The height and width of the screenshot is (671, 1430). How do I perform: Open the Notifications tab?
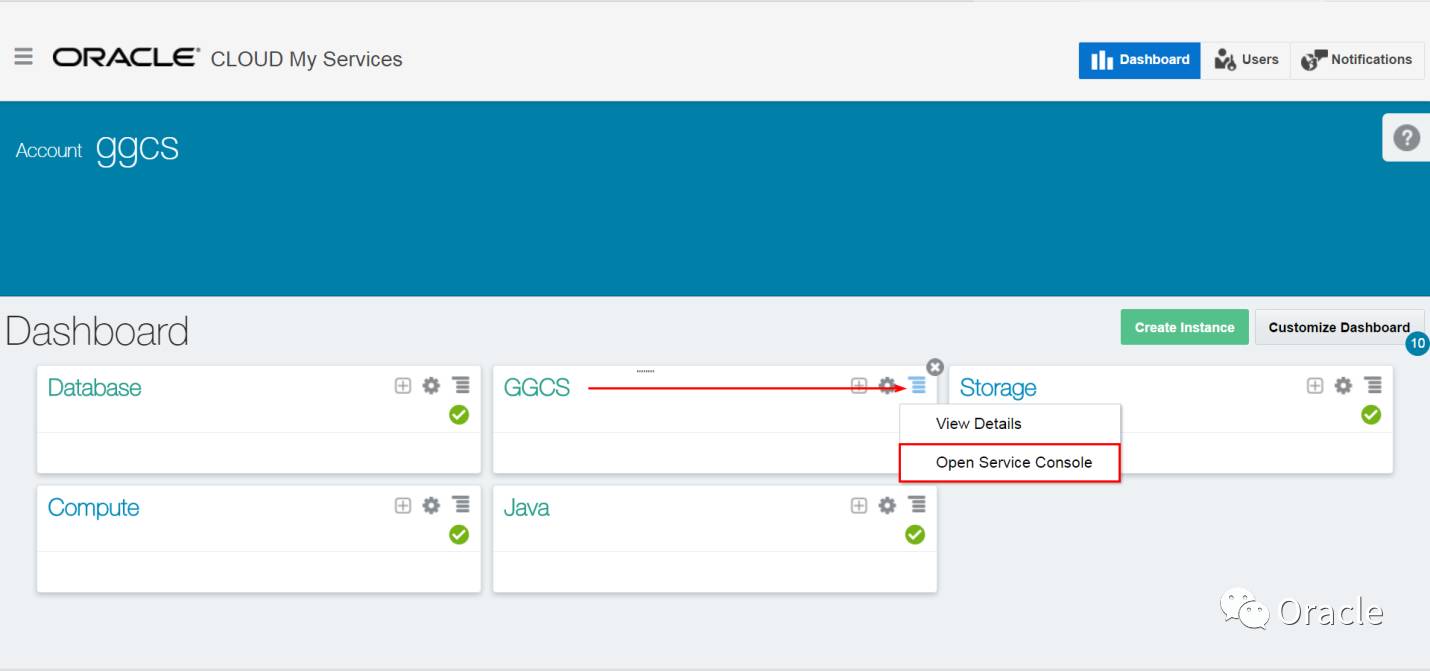pyautogui.click(x=1356, y=60)
